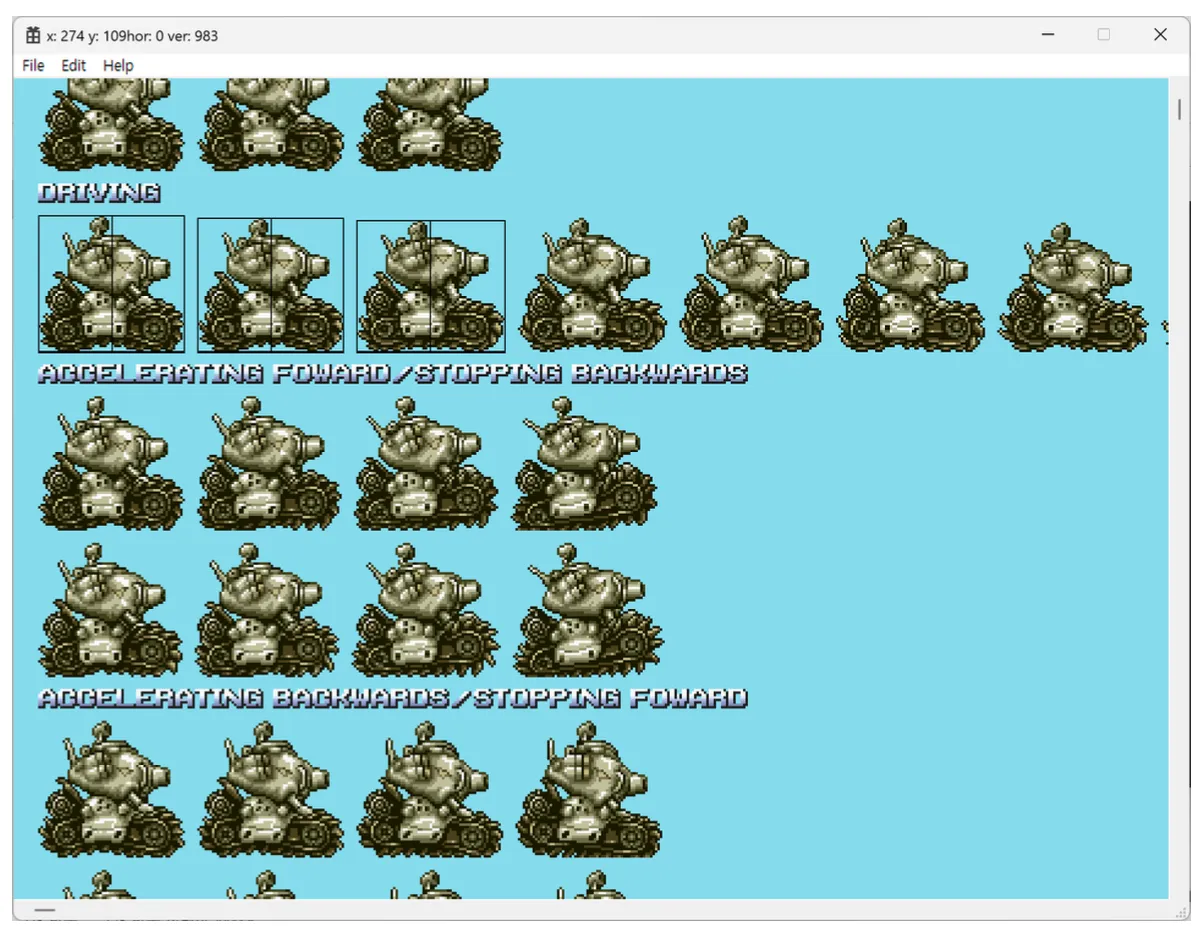This screenshot has width=1200, height=926.
Task: Select the third boxed tank sprite under DRIVING
Action: [431, 287]
